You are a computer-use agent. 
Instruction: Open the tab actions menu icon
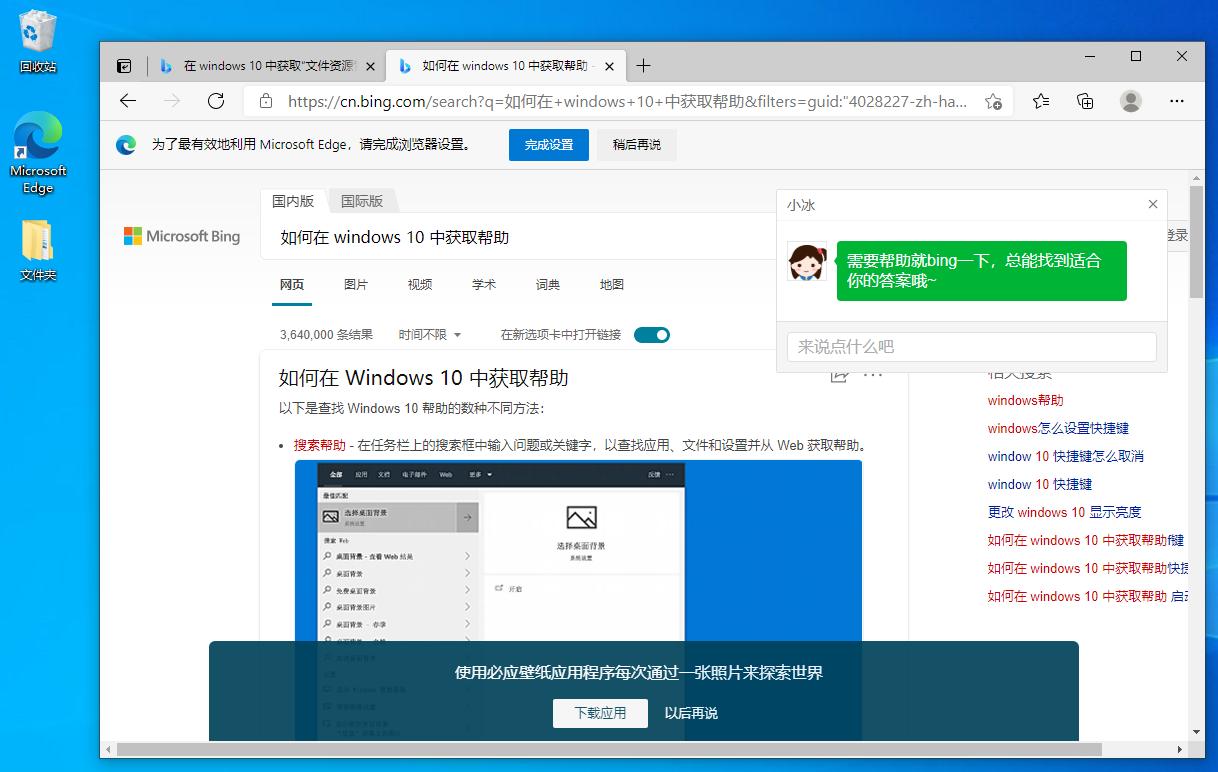coord(123,64)
